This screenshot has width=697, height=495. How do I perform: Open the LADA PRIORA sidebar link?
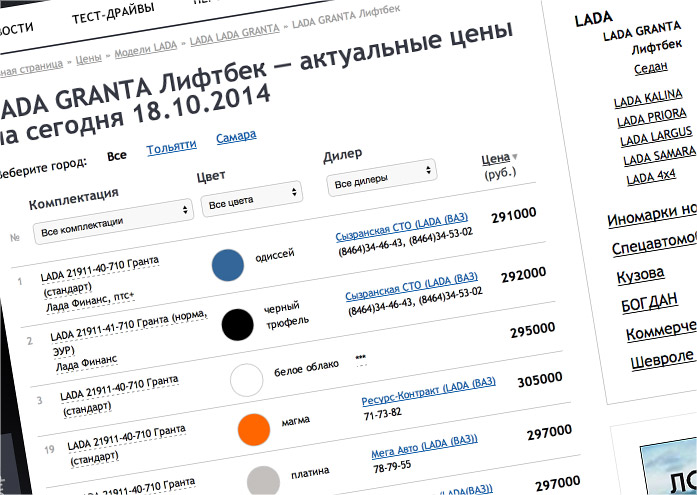(x=652, y=118)
